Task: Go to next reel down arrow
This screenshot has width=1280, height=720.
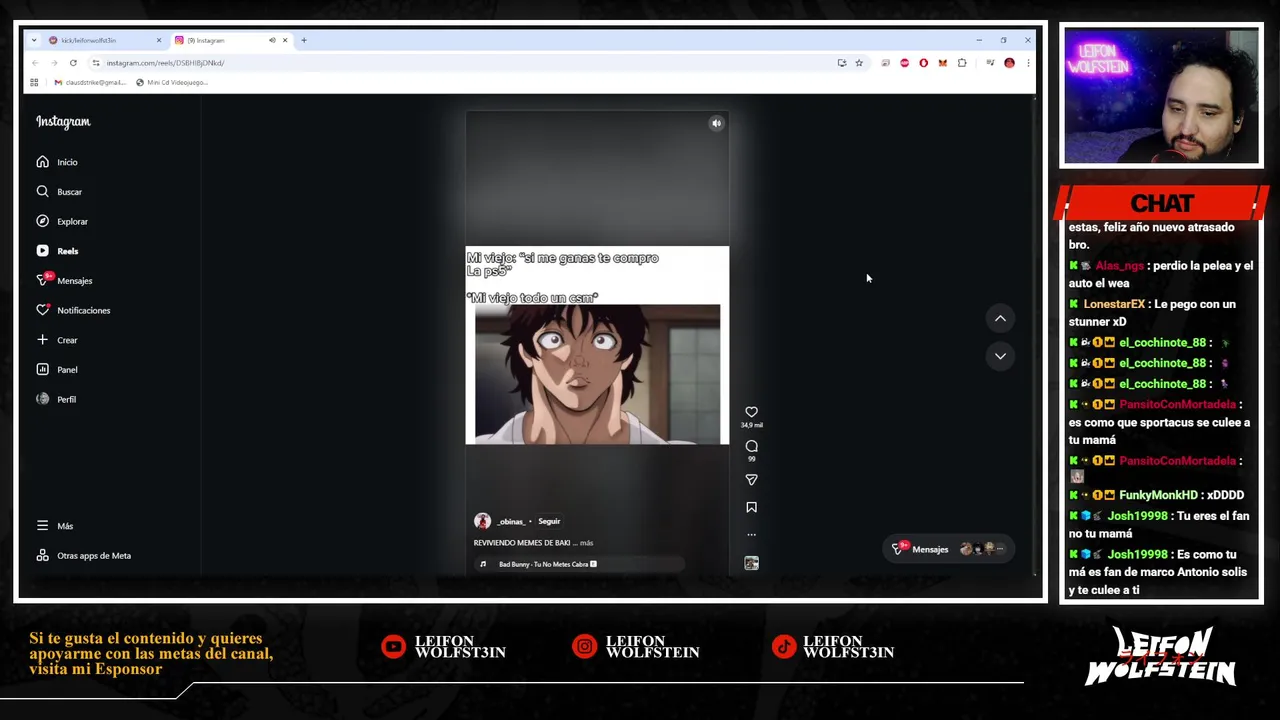Action: pyautogui.click(x=1000, y=356)
